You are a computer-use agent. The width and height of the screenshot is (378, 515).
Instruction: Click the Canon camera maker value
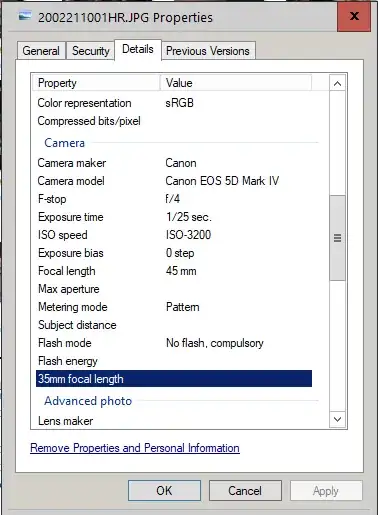181,163
